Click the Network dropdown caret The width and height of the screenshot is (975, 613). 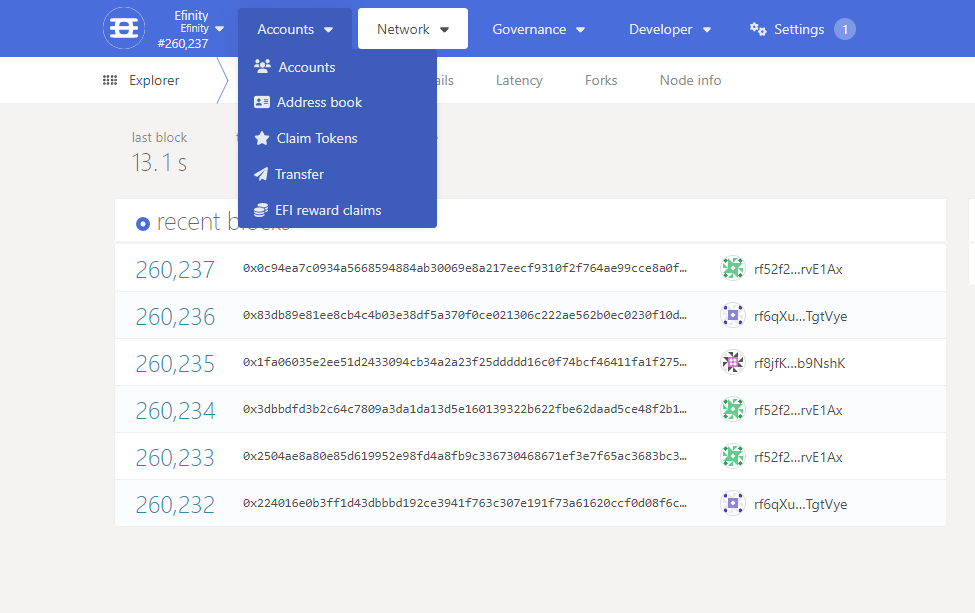(x=444, y=30)
